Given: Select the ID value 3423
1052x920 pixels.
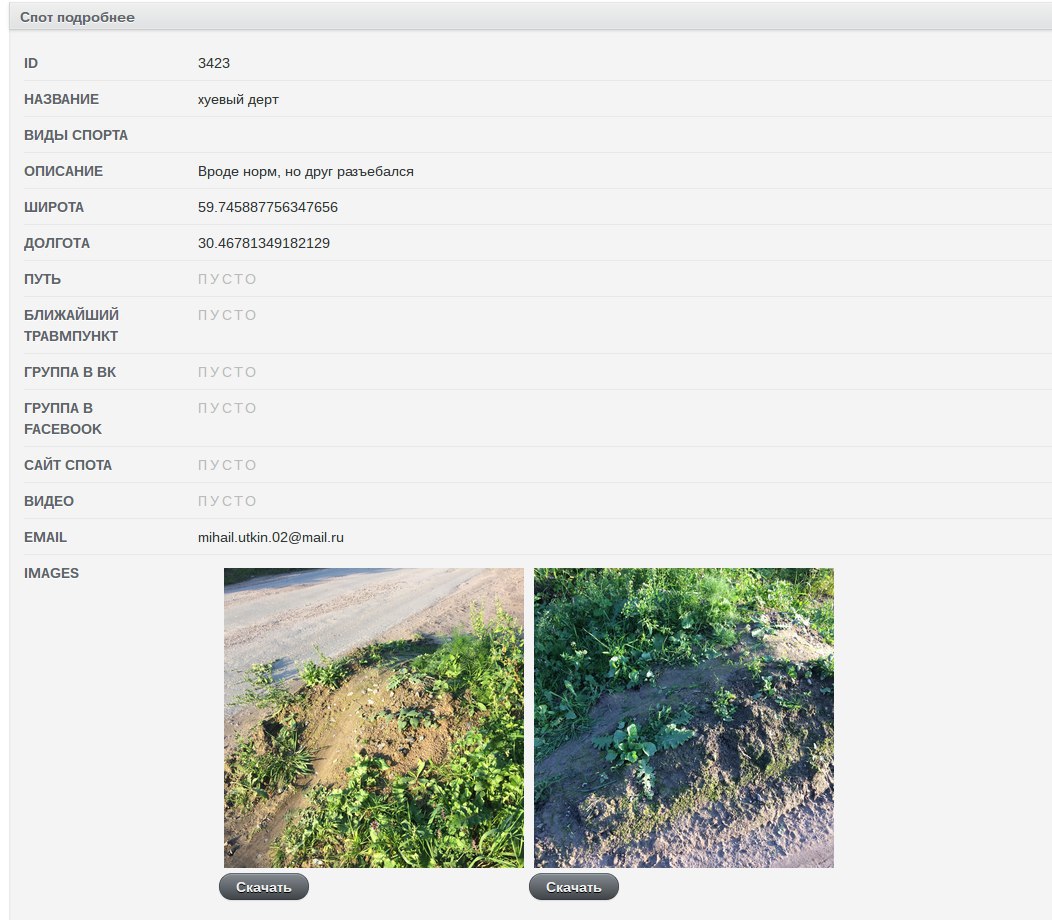Looking at the screenshot, I should pyautogui.click(x=213, y=63).
